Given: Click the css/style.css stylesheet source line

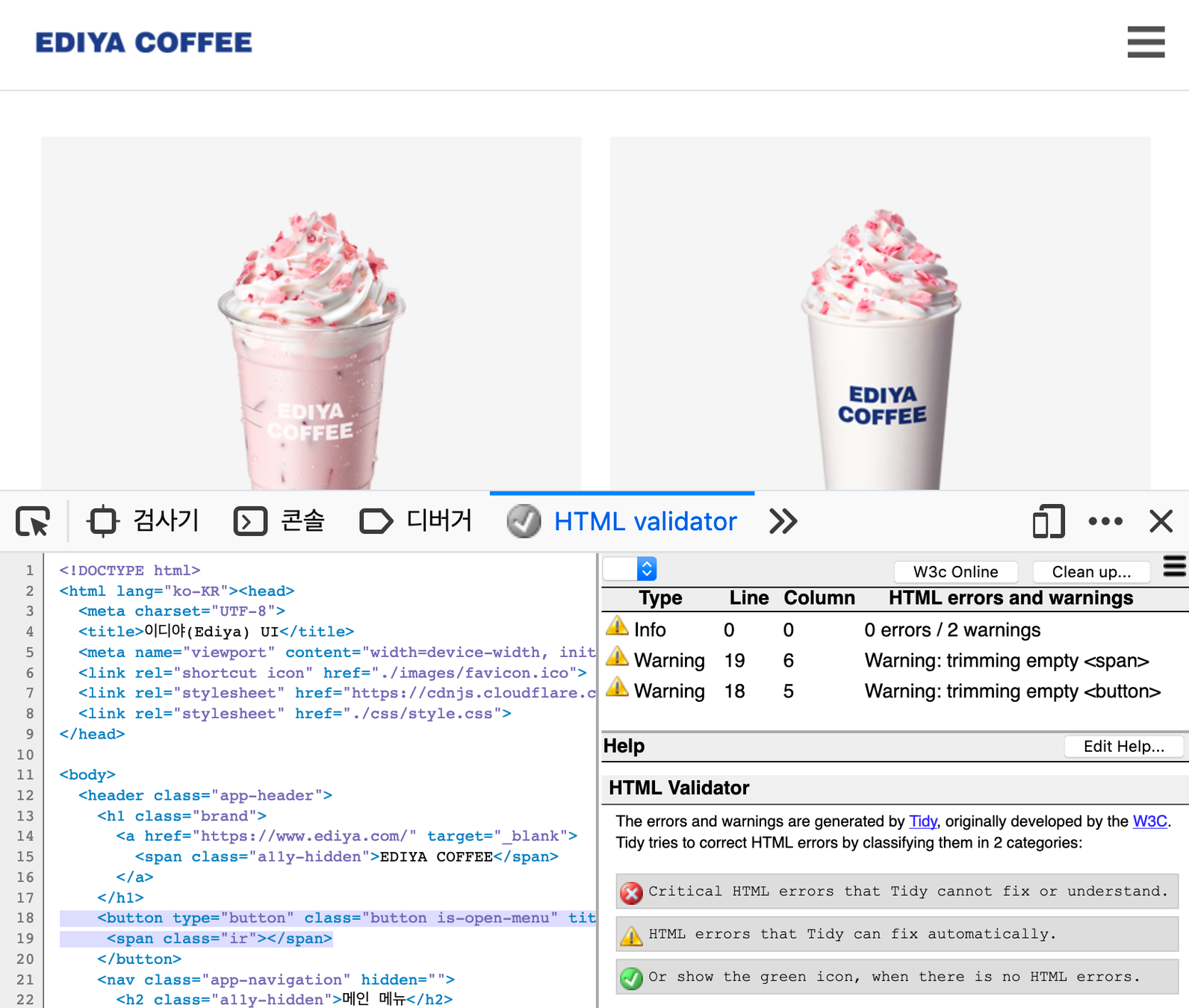Looking at the screenshot, I should pos(295,714).
